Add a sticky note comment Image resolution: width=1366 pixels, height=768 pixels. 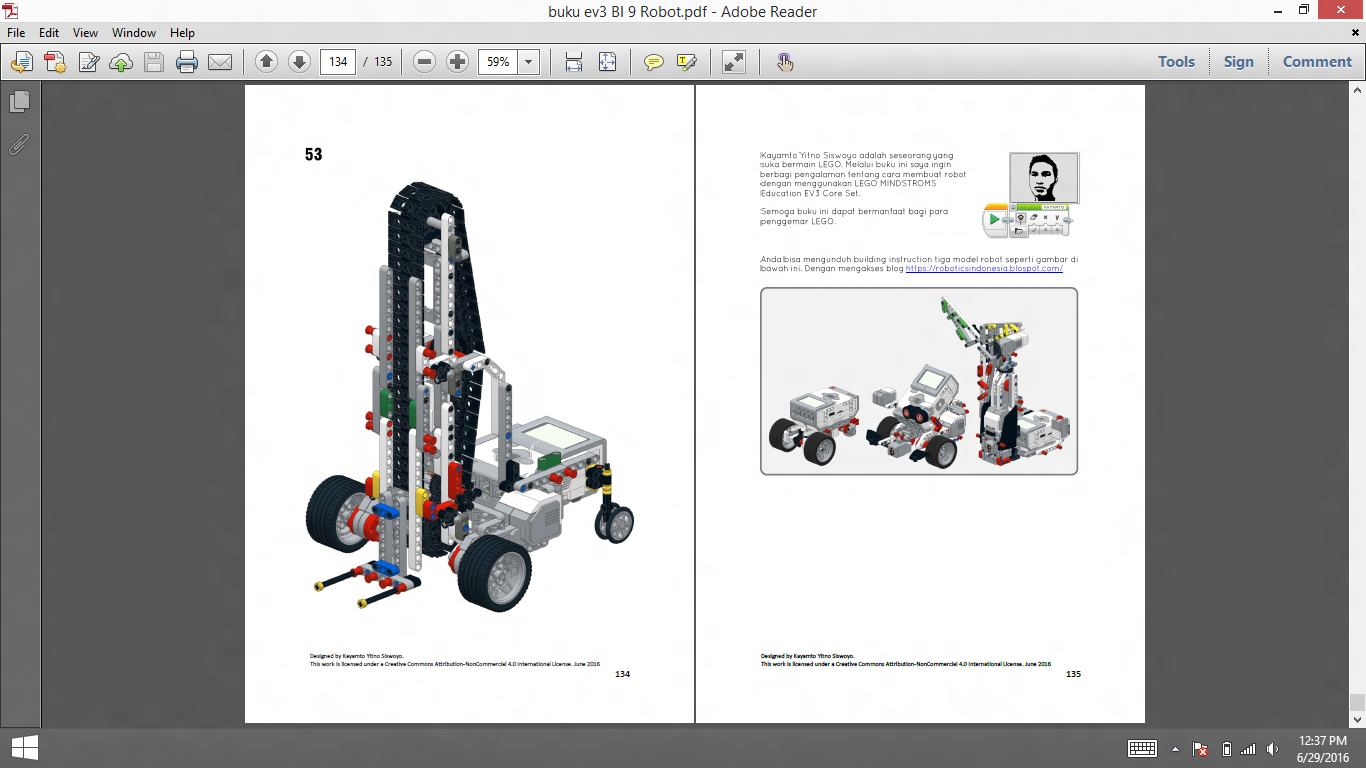(655, 62)
